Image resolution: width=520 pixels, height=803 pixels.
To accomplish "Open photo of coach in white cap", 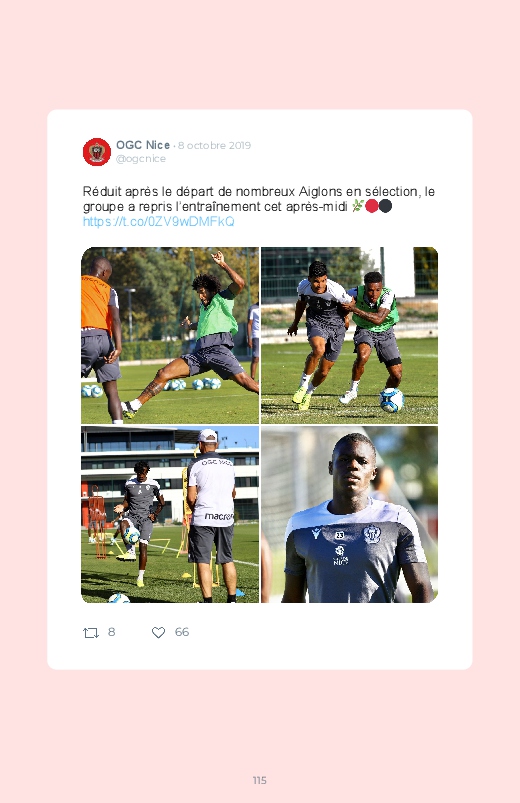I will (170, 514).
